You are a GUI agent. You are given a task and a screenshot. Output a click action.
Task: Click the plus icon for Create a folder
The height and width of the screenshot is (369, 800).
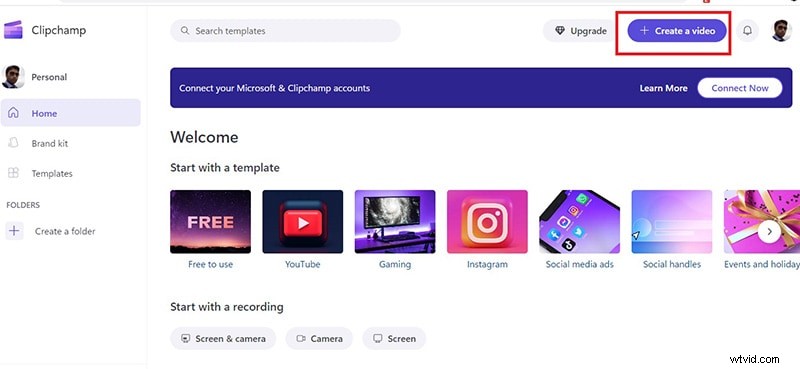[x=14, y=231]
